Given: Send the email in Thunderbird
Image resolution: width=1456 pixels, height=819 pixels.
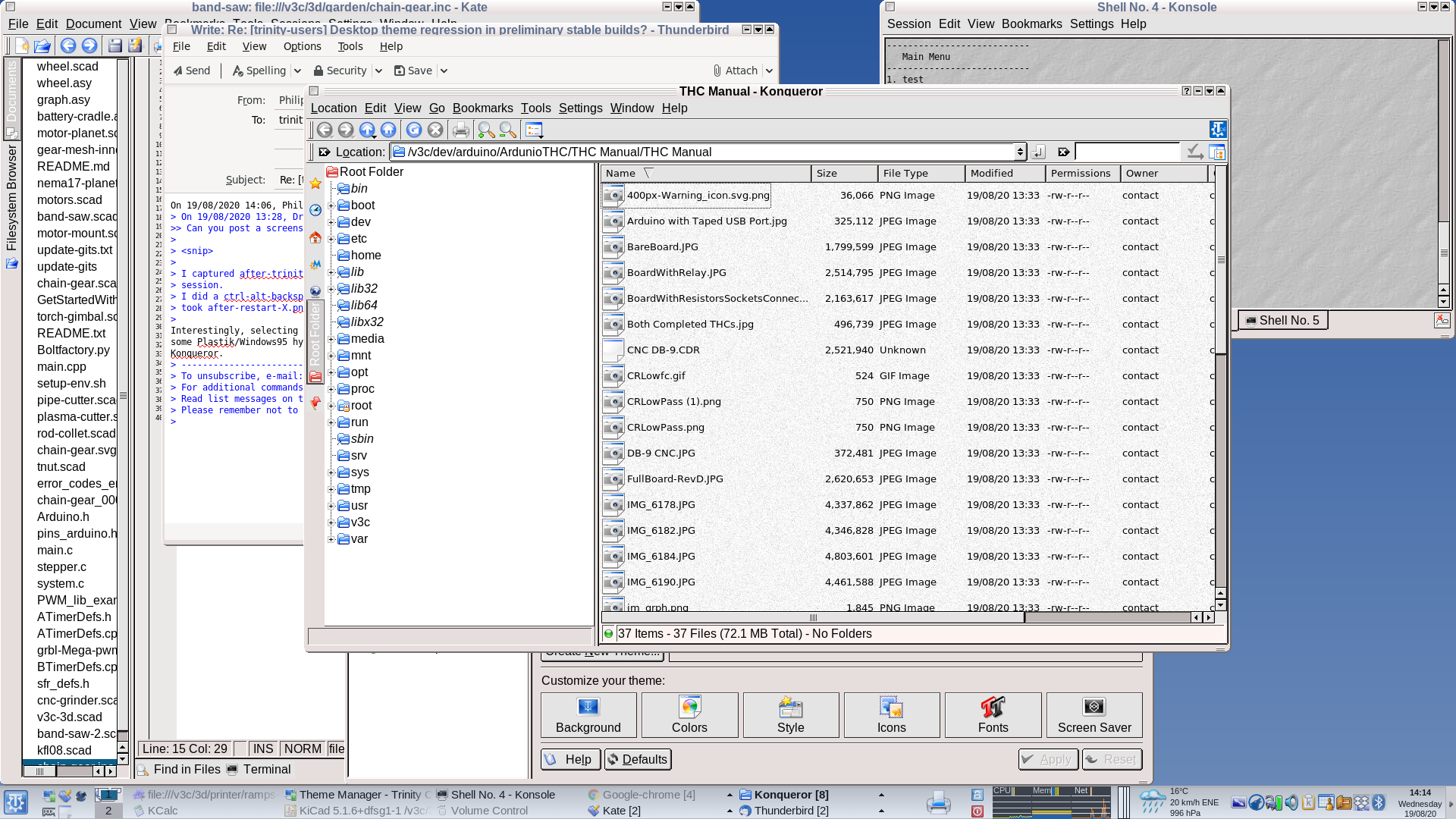Looking at the screenshot, I should [191, 71].
